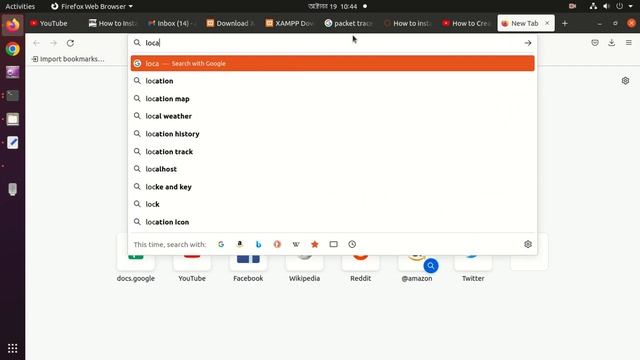Open the Firefox hamburger menu
Screen dimensions: 640x360
pyautogui.click(x=629, y=42)
